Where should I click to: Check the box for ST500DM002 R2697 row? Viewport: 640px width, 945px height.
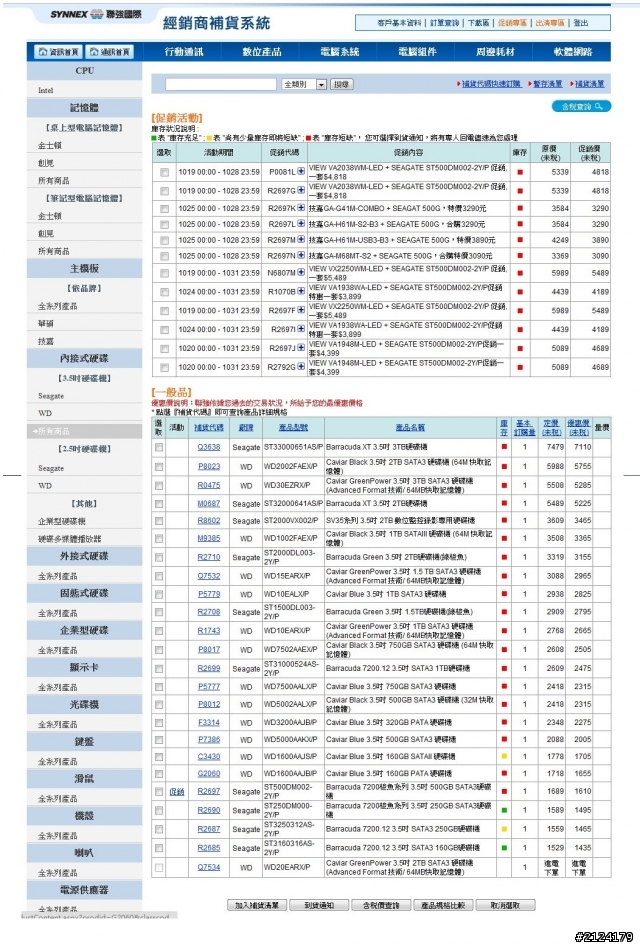159,792
